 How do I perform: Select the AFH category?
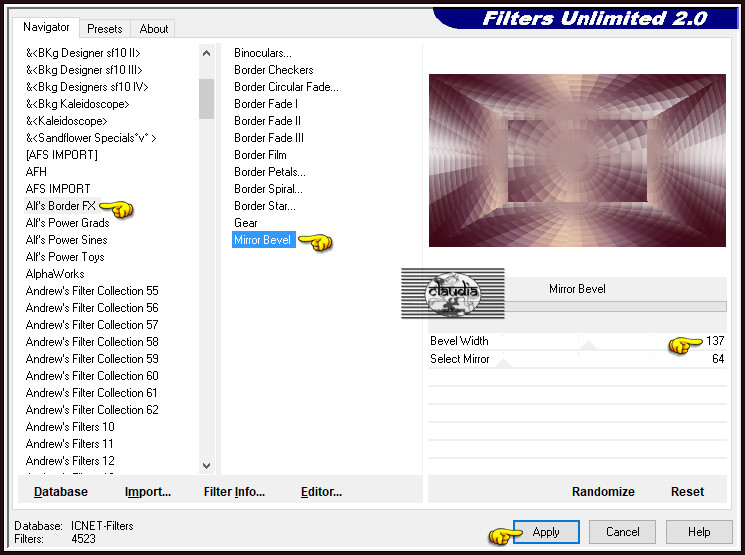click(36, 172)
